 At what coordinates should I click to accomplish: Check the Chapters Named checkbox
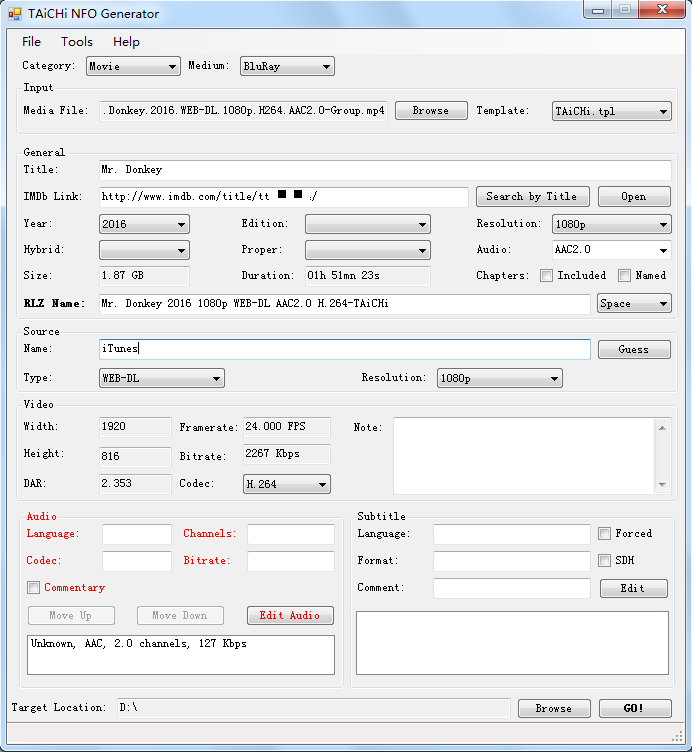(624, 275)
